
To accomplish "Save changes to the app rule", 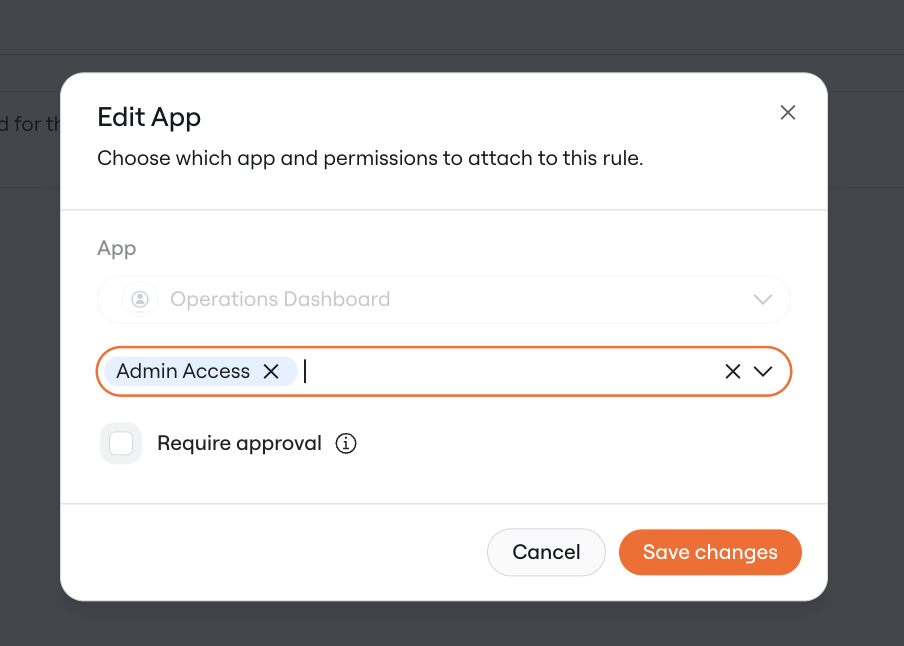I will (710, 552).
